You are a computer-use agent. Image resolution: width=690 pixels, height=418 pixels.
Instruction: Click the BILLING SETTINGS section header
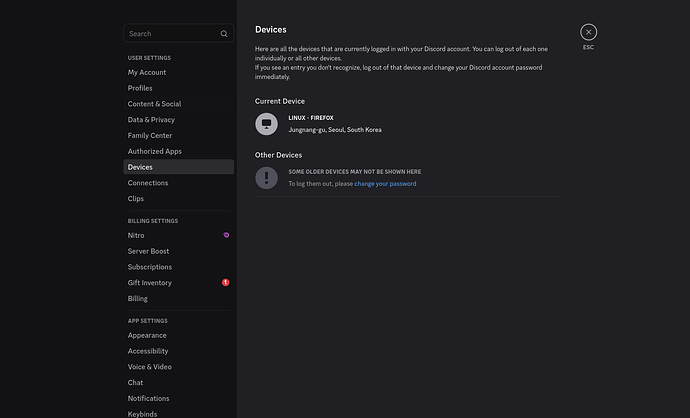point(153,221)
